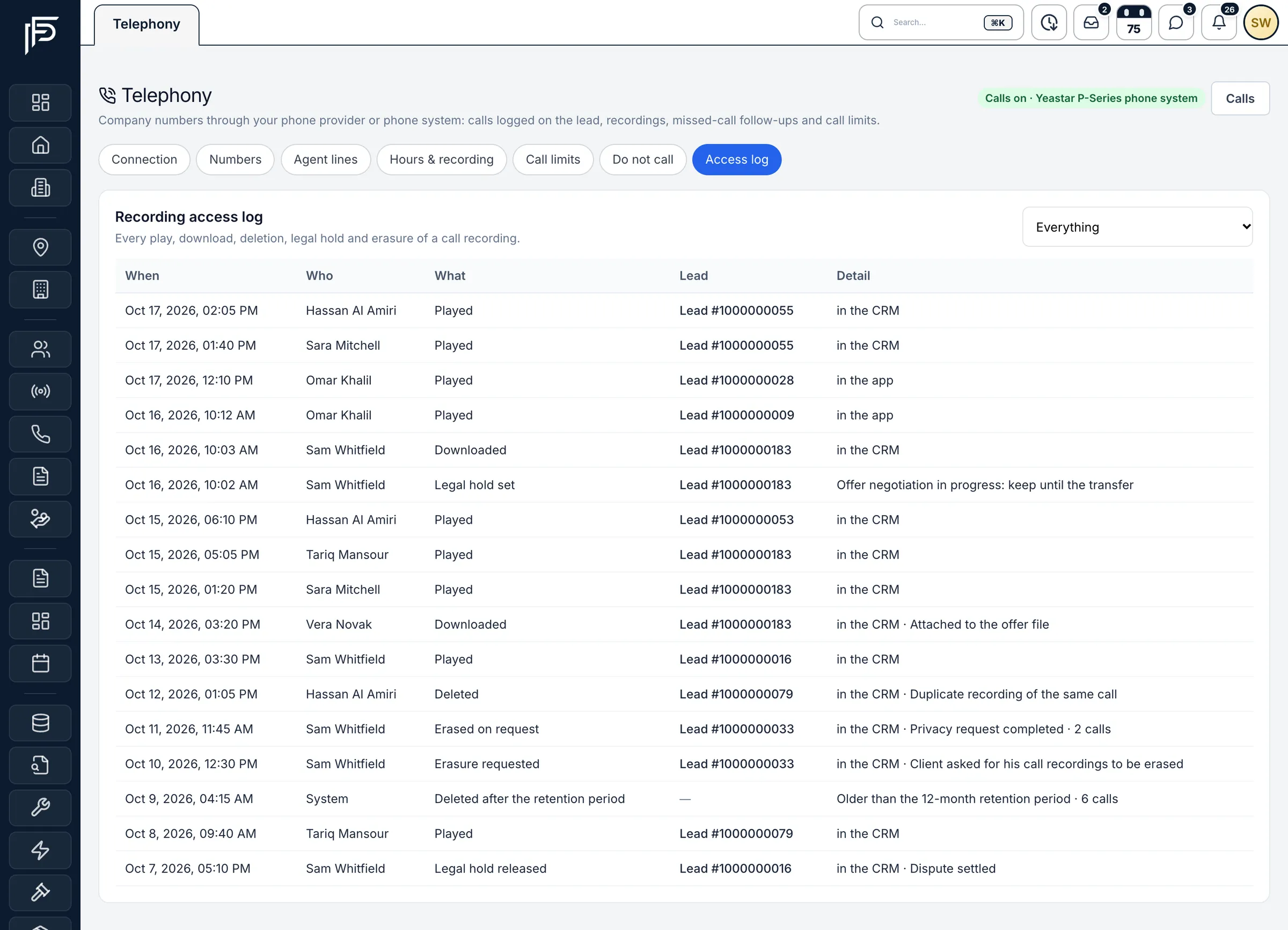The width and height of the screenshot is (1288, 930).
Task: Open the SW user avatar
Action: tap(1261, 23)
